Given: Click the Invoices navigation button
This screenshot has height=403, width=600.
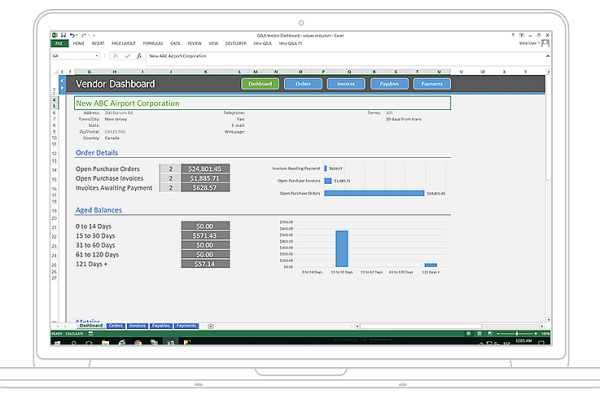Looking at the screenshot, I should click(346, 84).
